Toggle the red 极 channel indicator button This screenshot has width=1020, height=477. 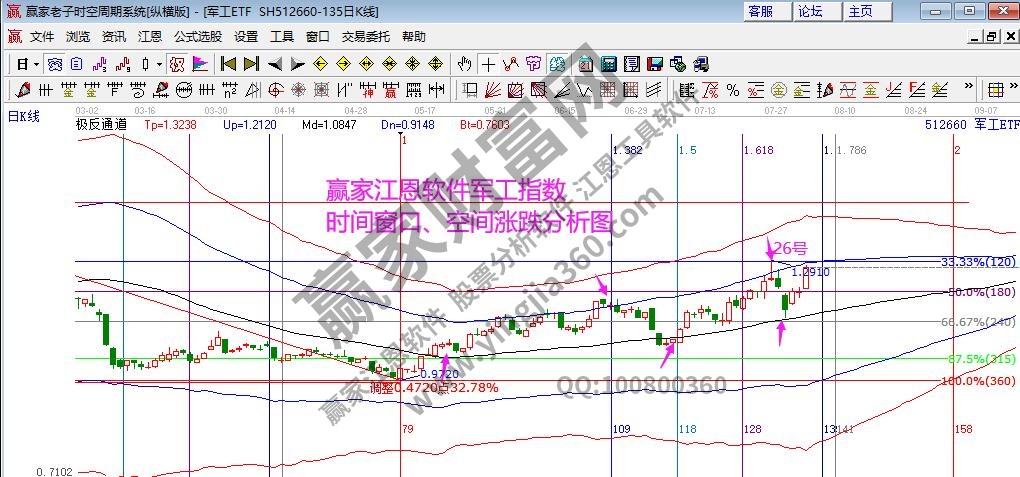click(176, 64)
